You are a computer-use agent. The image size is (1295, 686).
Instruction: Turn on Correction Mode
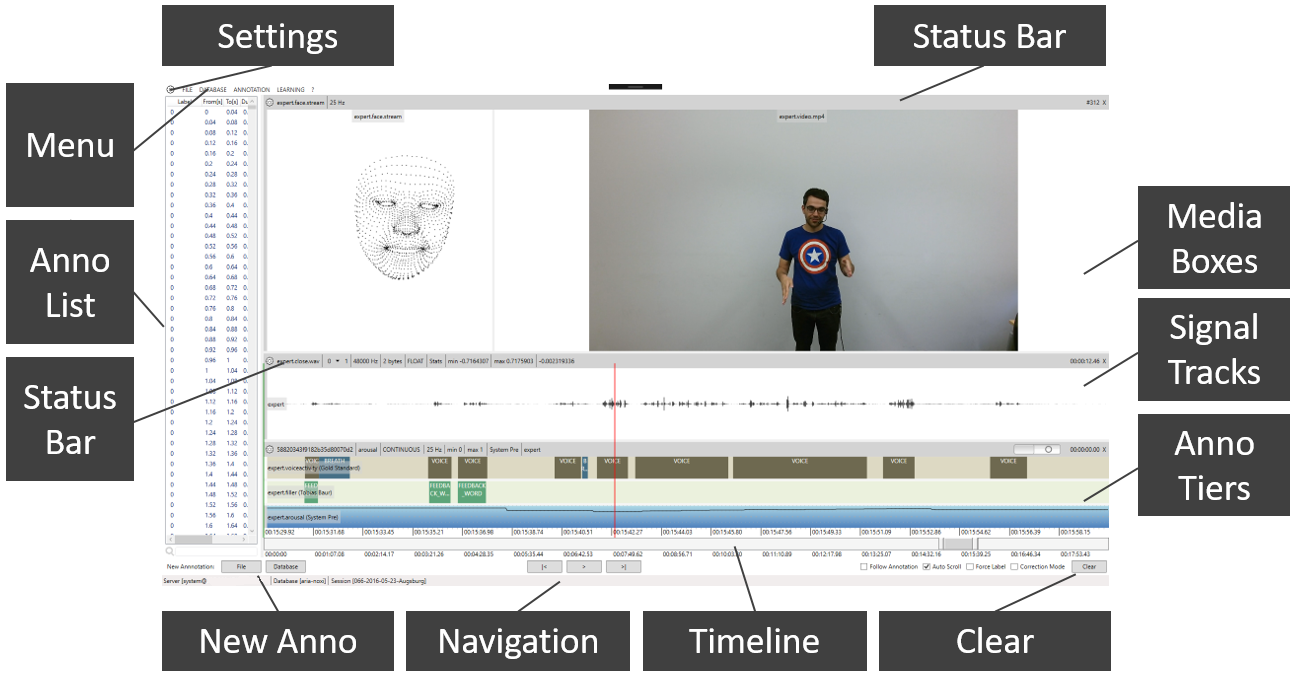tap(1012, 566)
